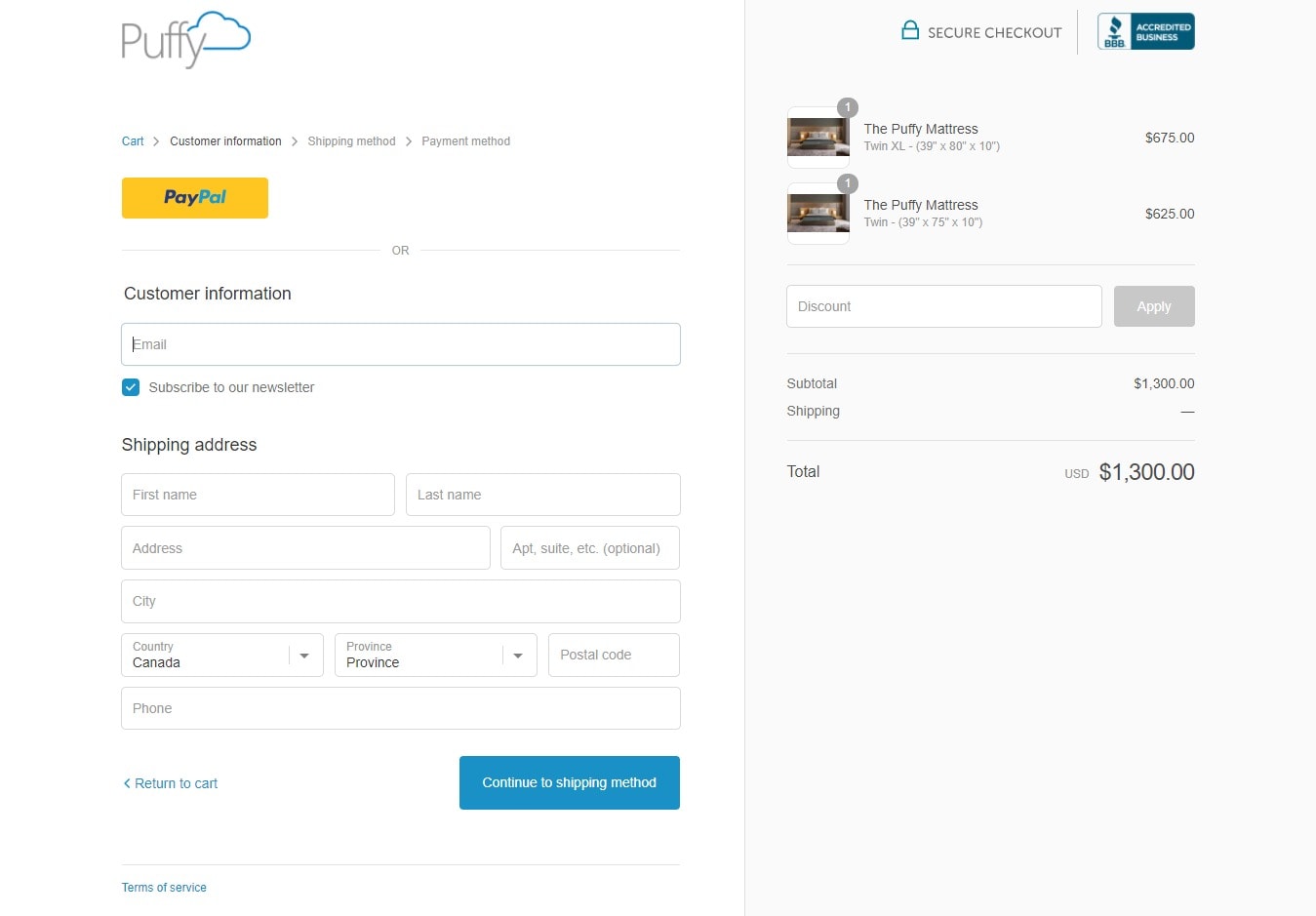Viewport: 1316px width, 916px height.
Task: Click the back chevron beside Return to cart
Action: pos(127,783)
